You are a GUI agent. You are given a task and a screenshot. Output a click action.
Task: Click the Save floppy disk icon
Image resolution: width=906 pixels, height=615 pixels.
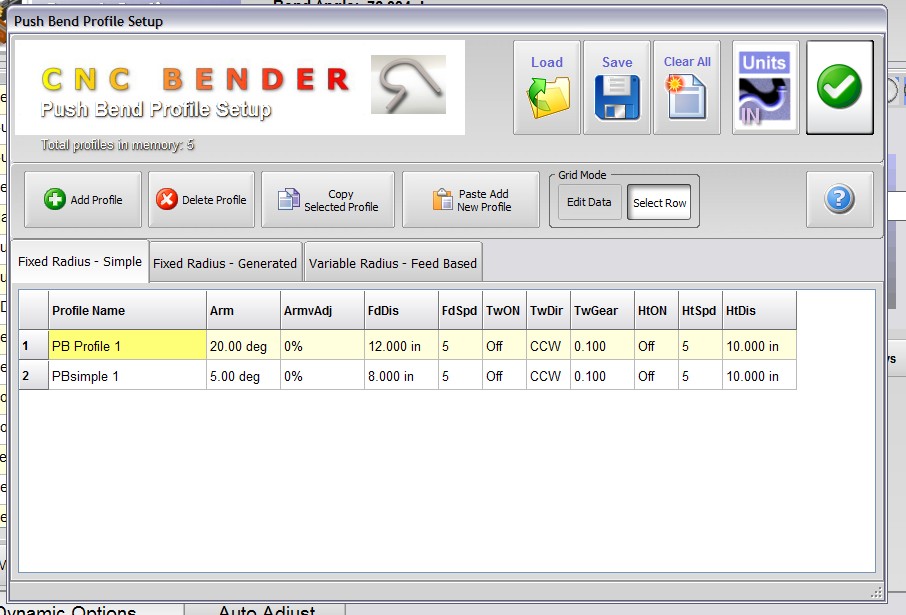617,88
